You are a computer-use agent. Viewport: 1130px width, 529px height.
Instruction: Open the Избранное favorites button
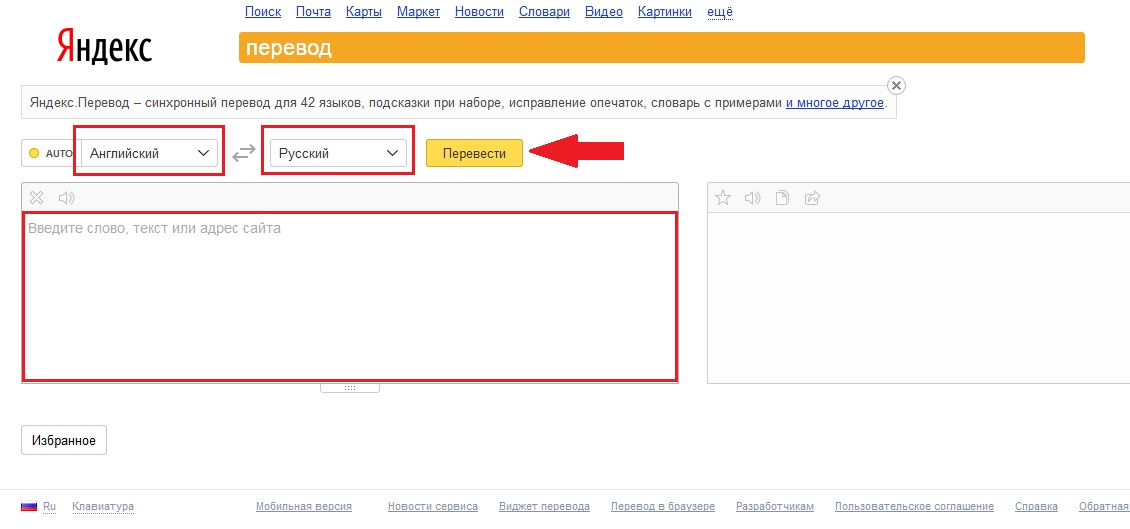pyautogui.click(x=64, y=440)
